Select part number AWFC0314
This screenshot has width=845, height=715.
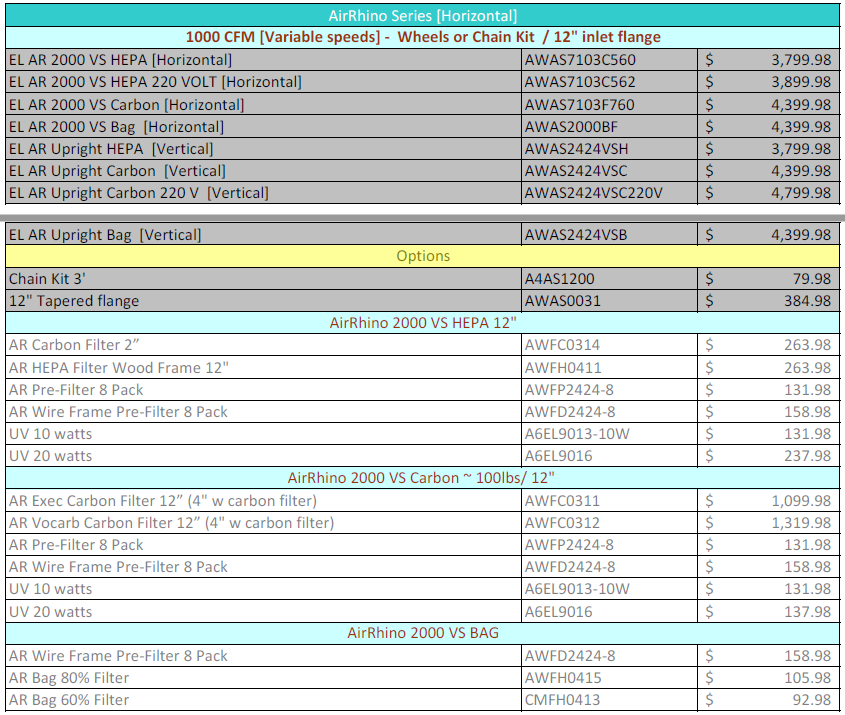[609, 345]
